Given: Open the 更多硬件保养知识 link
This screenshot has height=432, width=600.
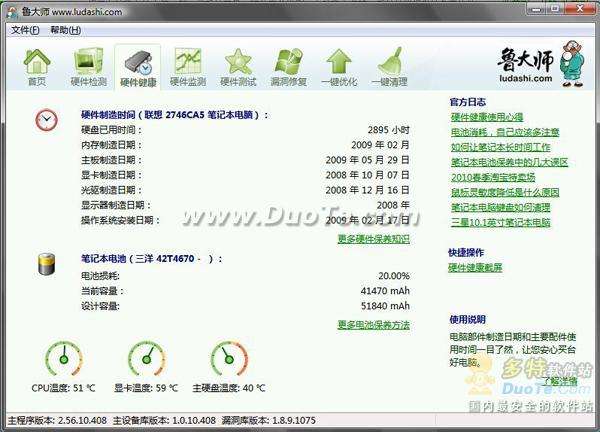Looking at the screenshot, I should pos(373,239).
